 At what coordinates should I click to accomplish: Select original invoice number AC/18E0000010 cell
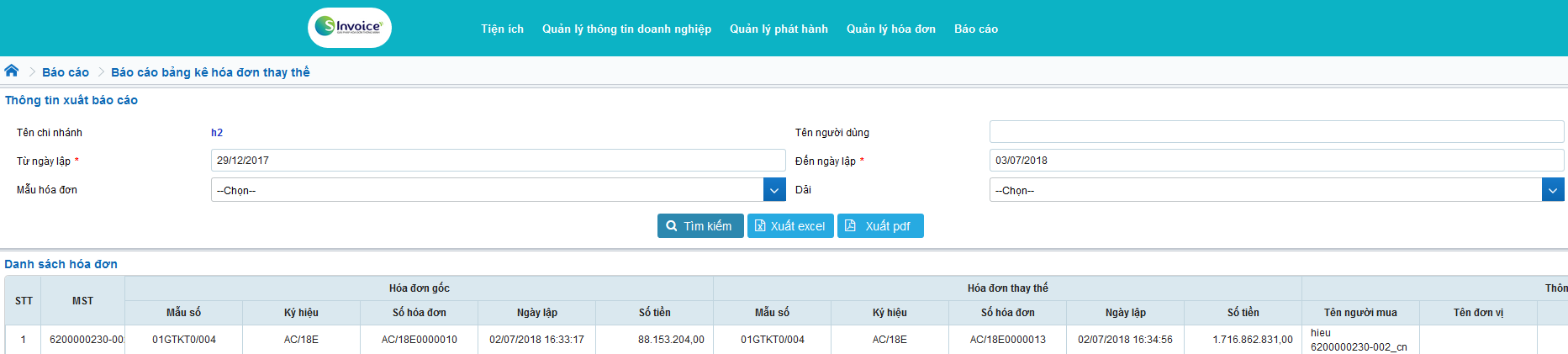pyautogui.click(x=419, y=340)
